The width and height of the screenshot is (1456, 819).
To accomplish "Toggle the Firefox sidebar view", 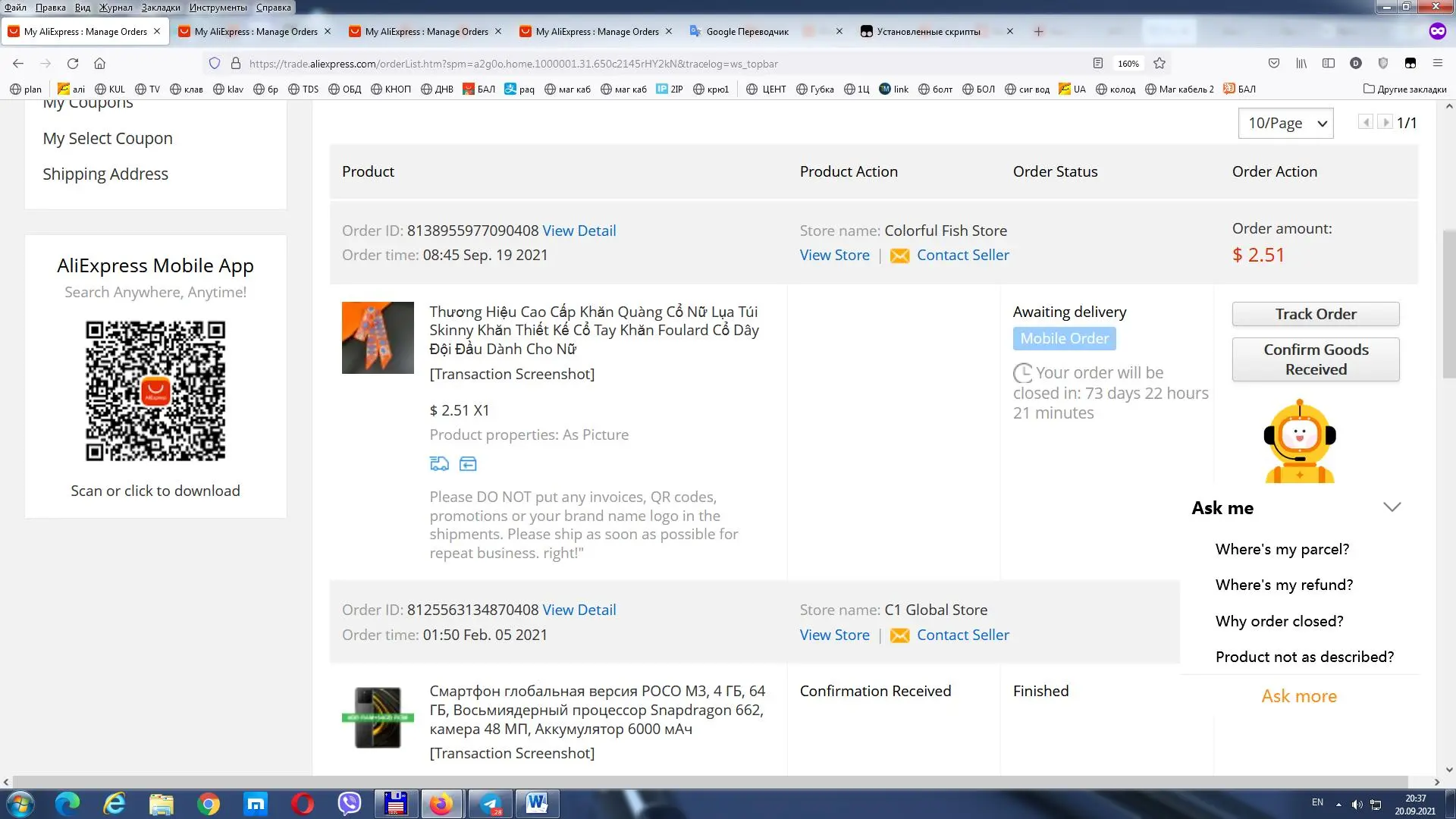I will tap(1329, 64).
